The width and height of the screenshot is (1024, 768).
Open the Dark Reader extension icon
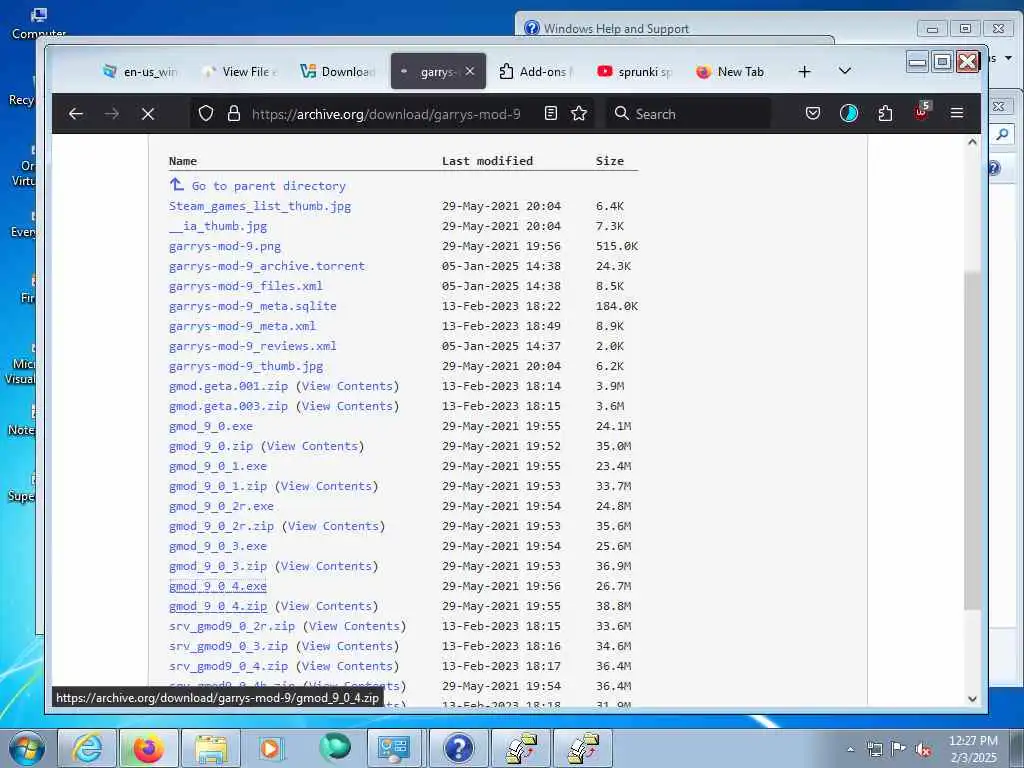click(848, 114)
